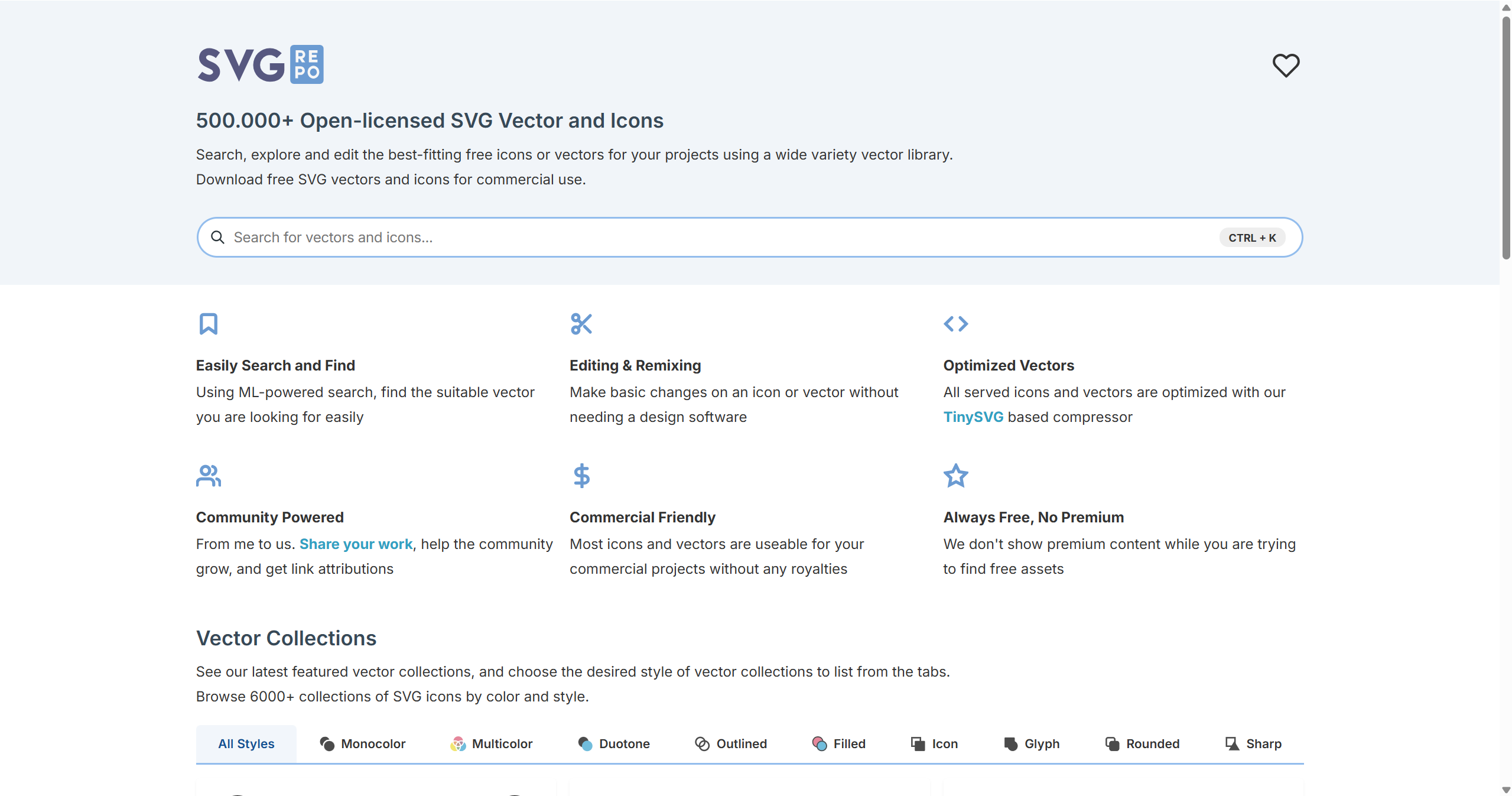Image resolution: width=1512 pixels, height=796 pixels.
Task: Select the Duotone collections tab
Action: point(613,744)
